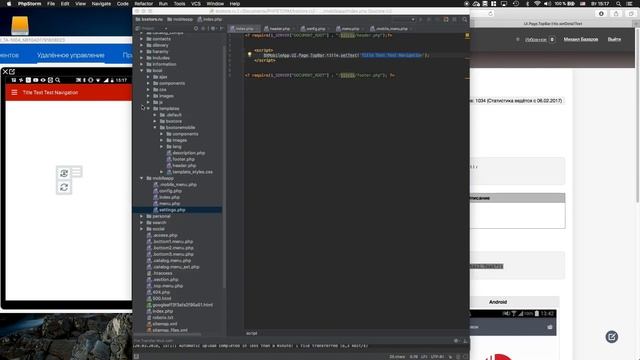
Task: Select the Удалённое управление tab
Action: 70,55
